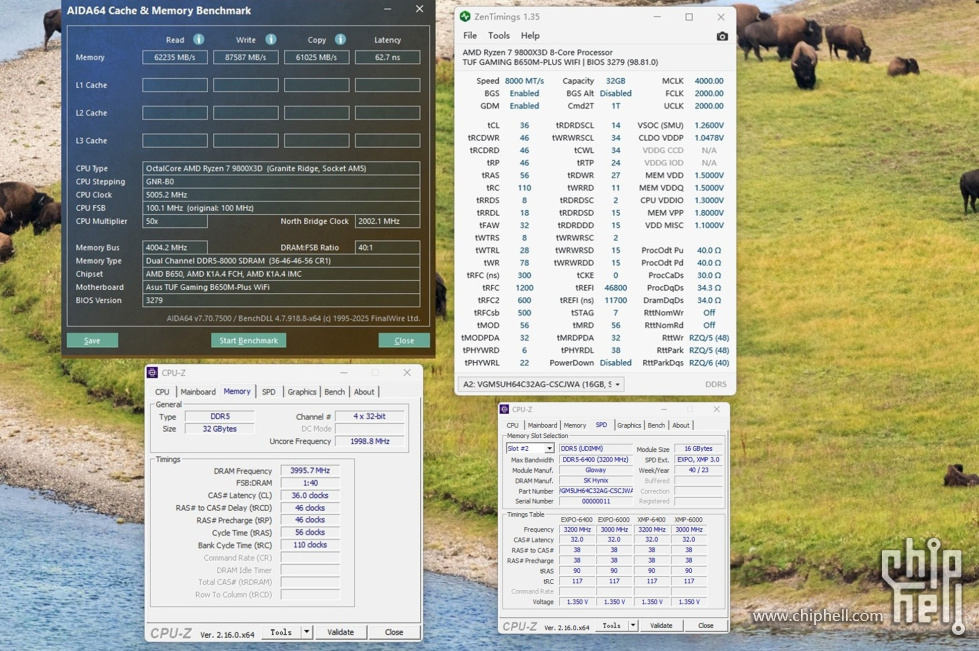Click Close in CPU-Z SPD window
This screenshot has width=979, height=651.
click(706, 625)
